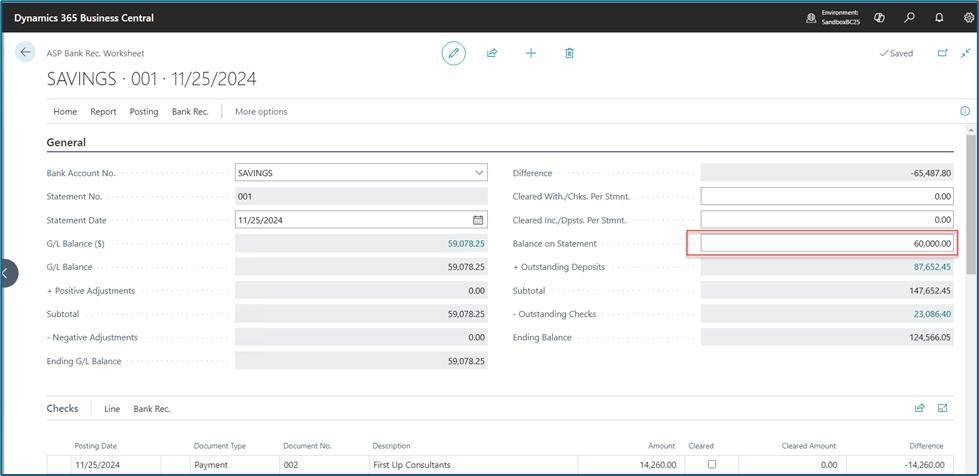Click the Description column header
The width and height of the screenshot is (979, 476).
point(391,446)
